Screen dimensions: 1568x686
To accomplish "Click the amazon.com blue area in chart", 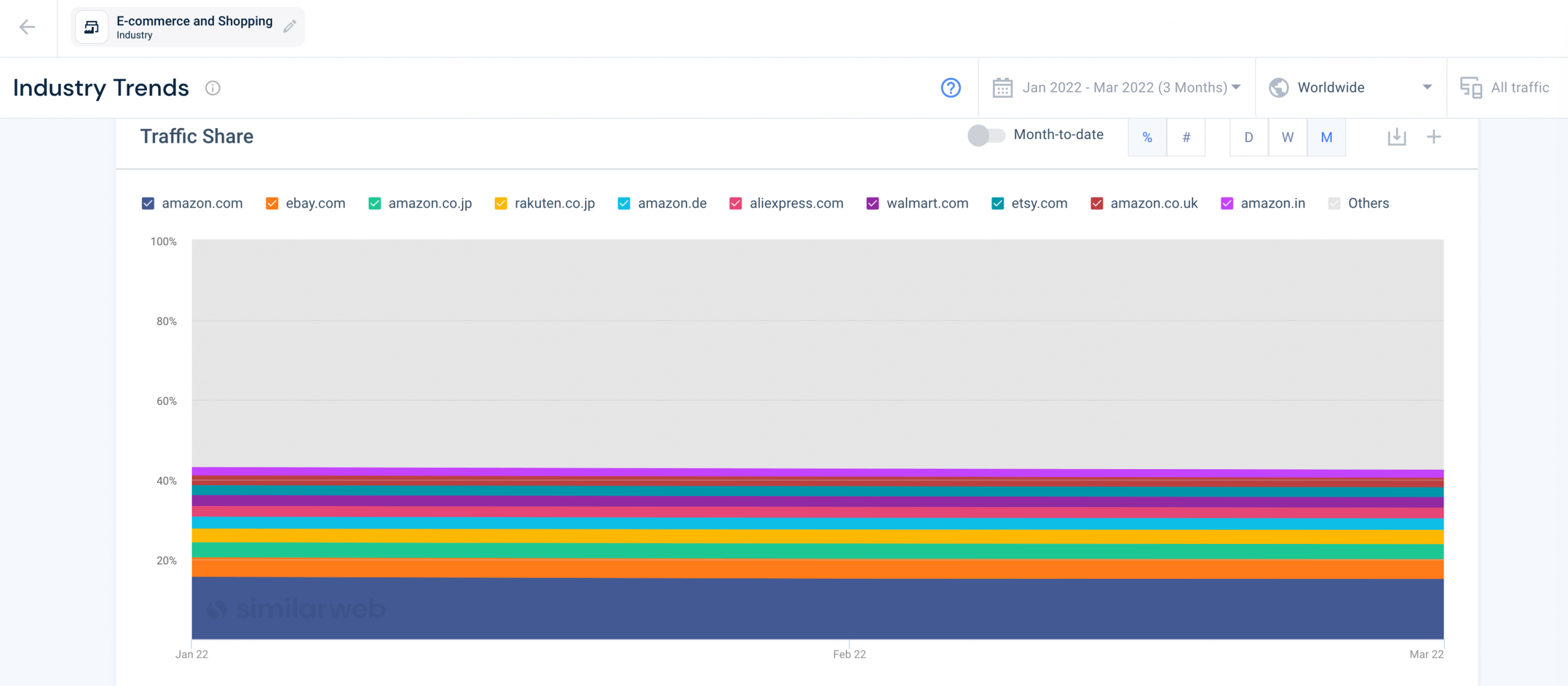I will tap(818, 608).
